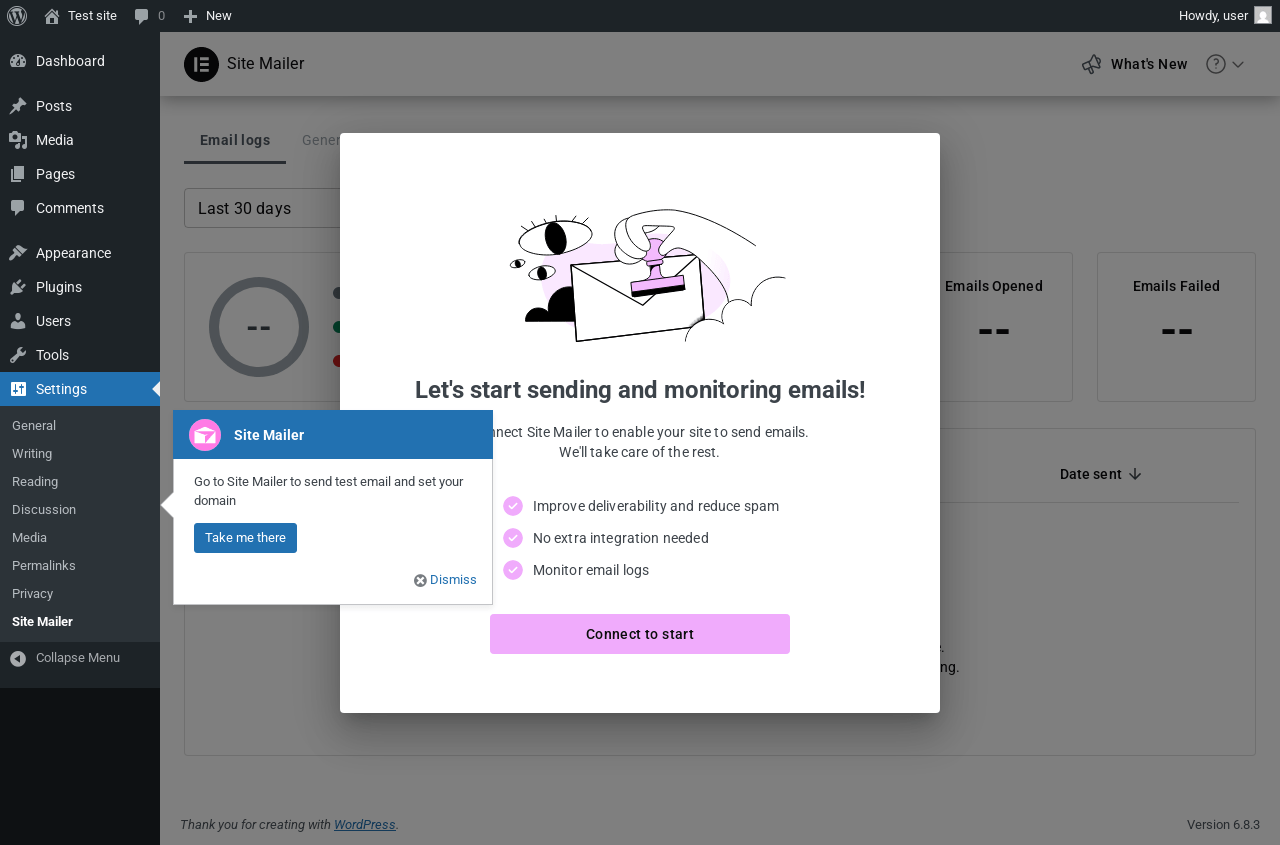Open the Users menu item
The height and width of the screenshot is (845, 1280).
[x=80, y=321]
